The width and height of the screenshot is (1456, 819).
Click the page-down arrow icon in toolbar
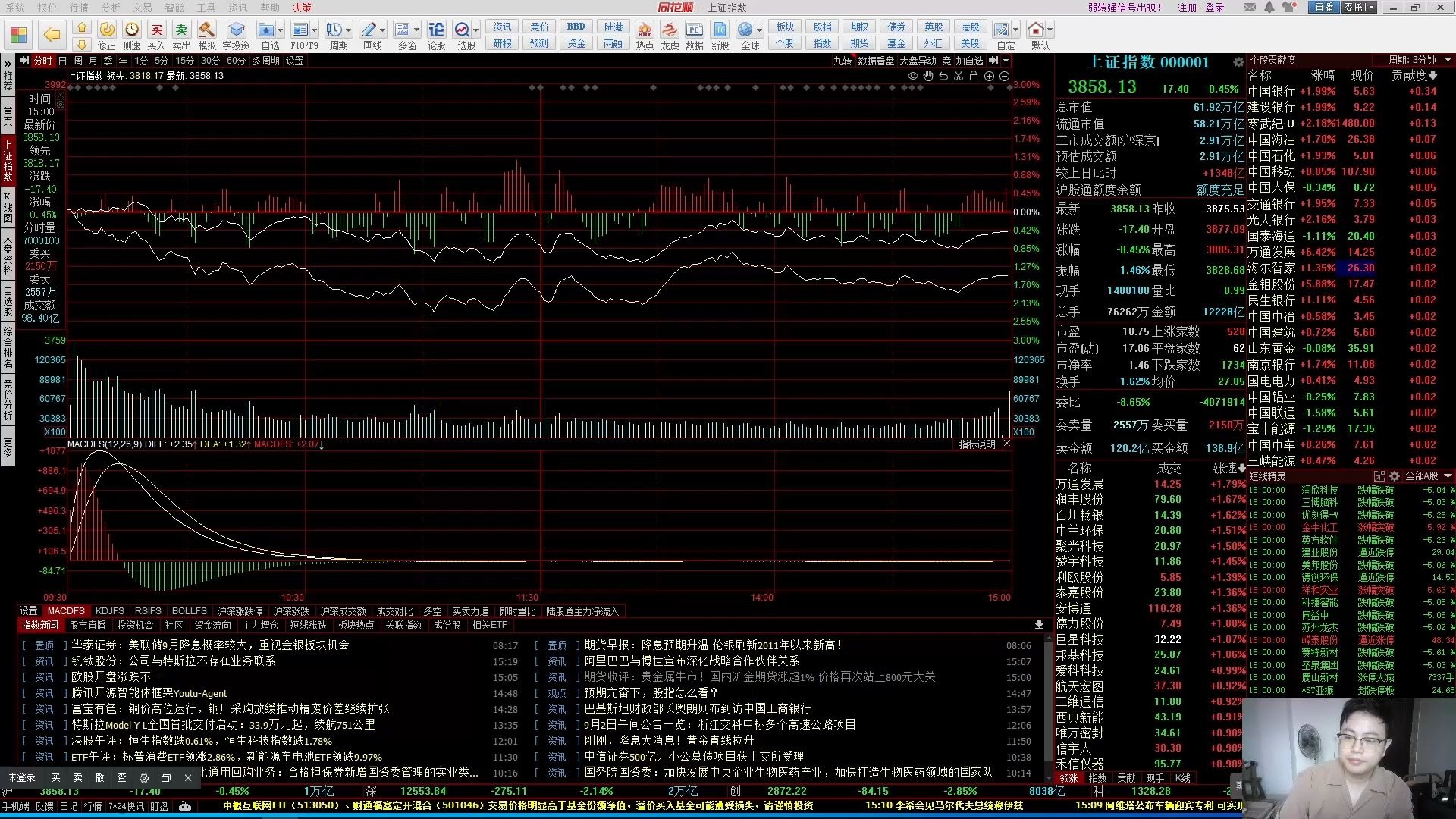[82, 44]
